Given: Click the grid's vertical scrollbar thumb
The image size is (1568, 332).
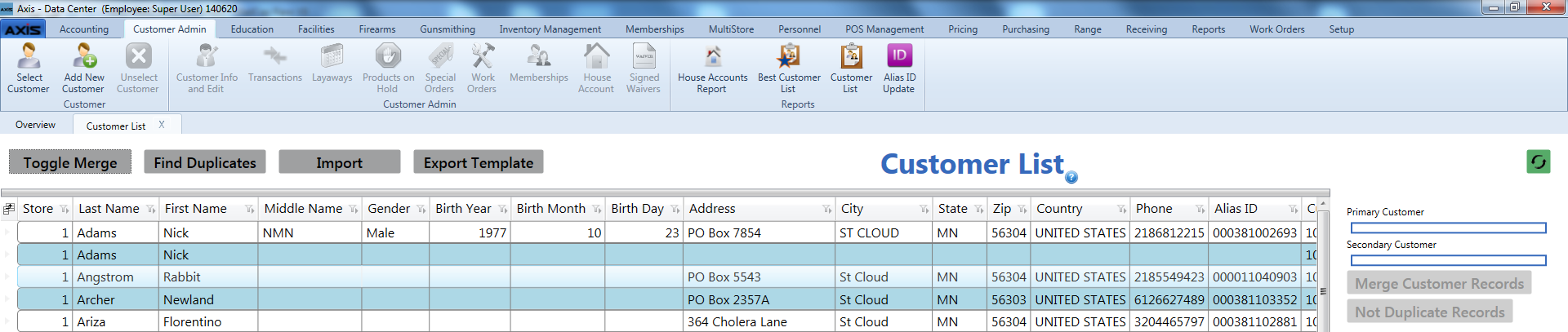Looking at the screenshot, I should [1323, 291].
